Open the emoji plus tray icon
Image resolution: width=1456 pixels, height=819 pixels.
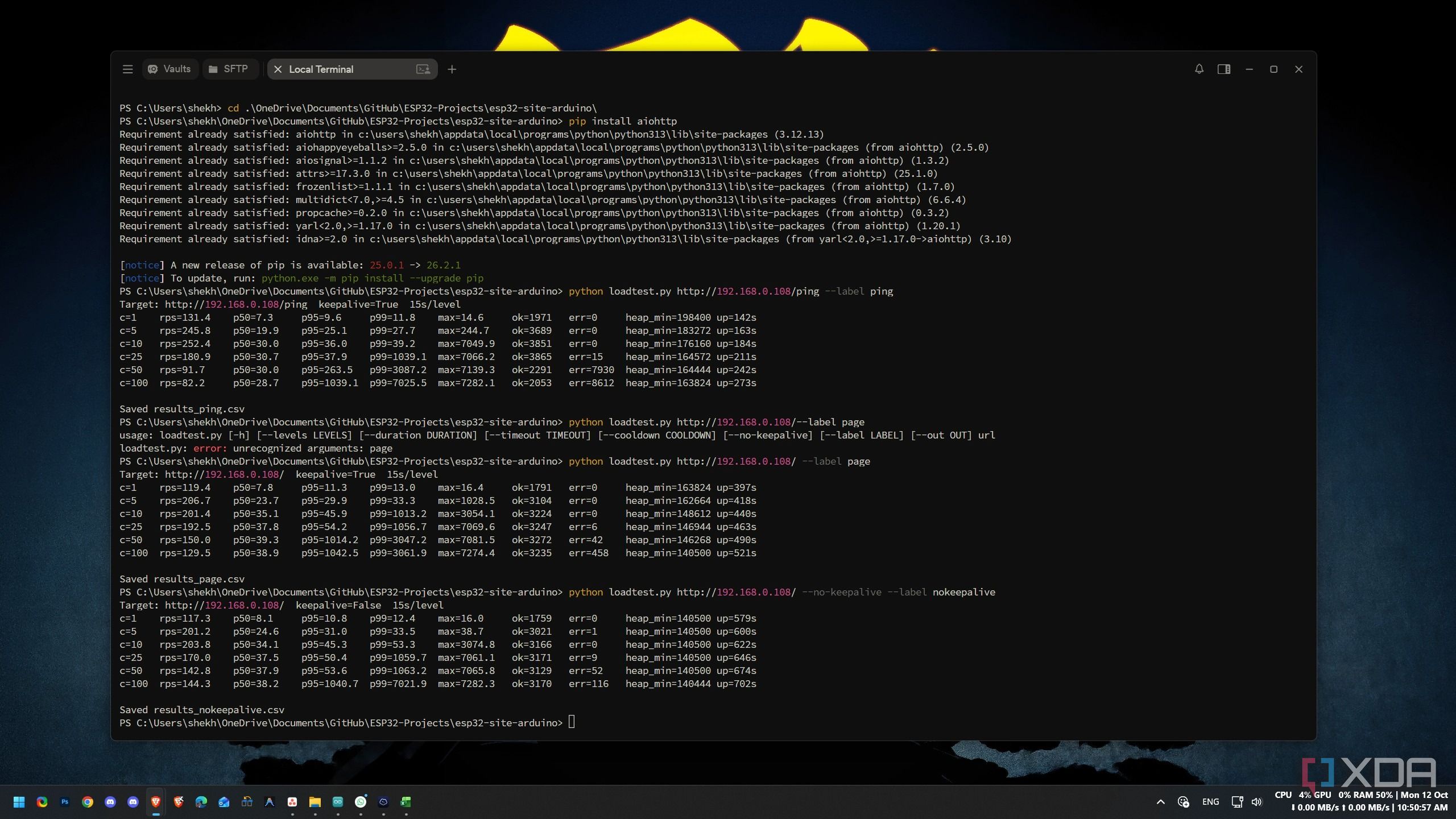pyautogui.click(x=1184, y=802)
